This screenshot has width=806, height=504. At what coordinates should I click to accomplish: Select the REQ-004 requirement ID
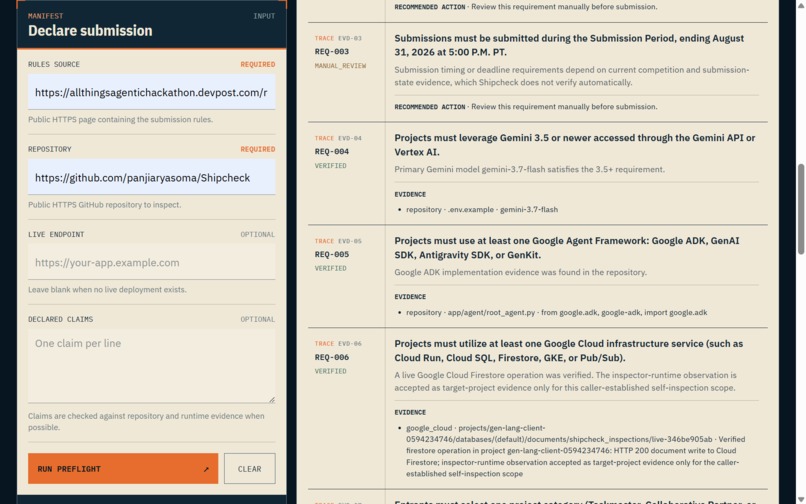click(x=332, y=152)
